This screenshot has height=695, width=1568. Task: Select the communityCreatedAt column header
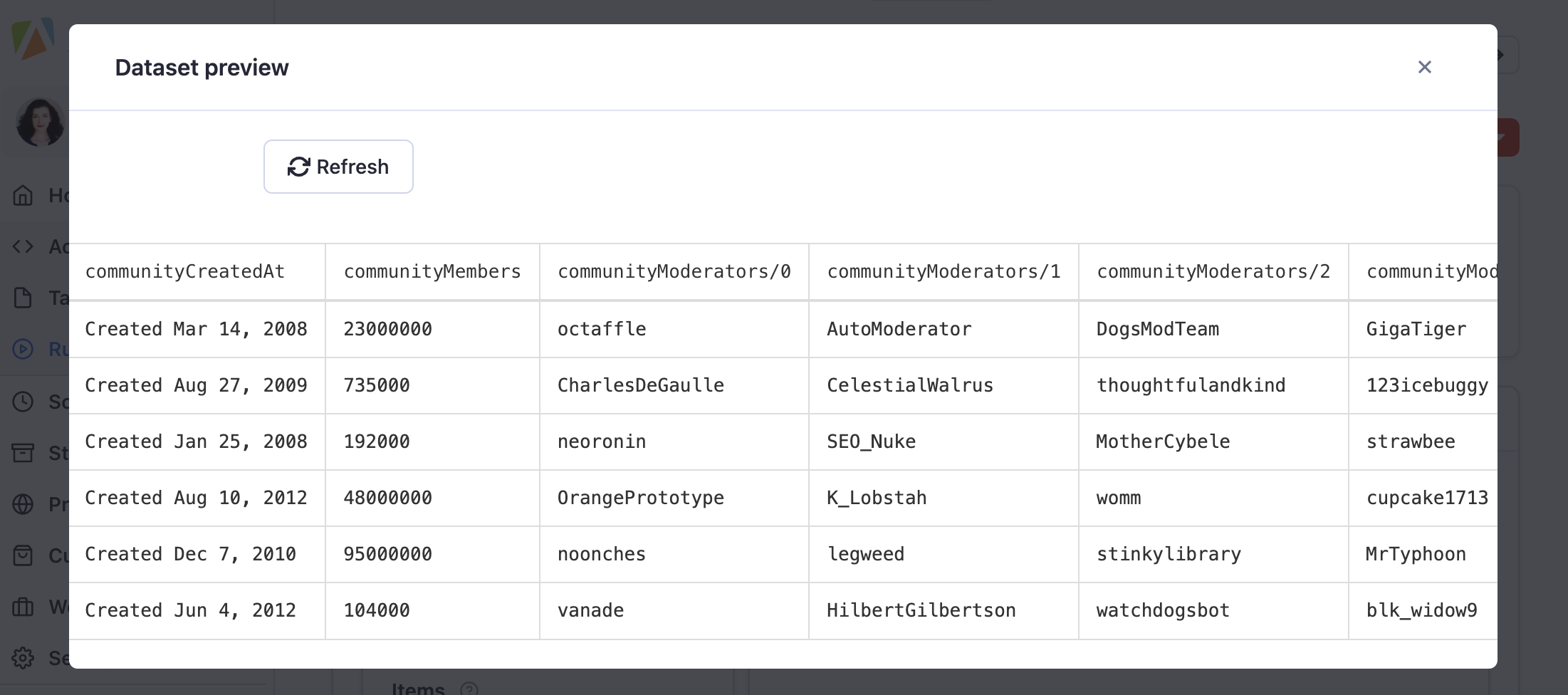tap(197, 272)
